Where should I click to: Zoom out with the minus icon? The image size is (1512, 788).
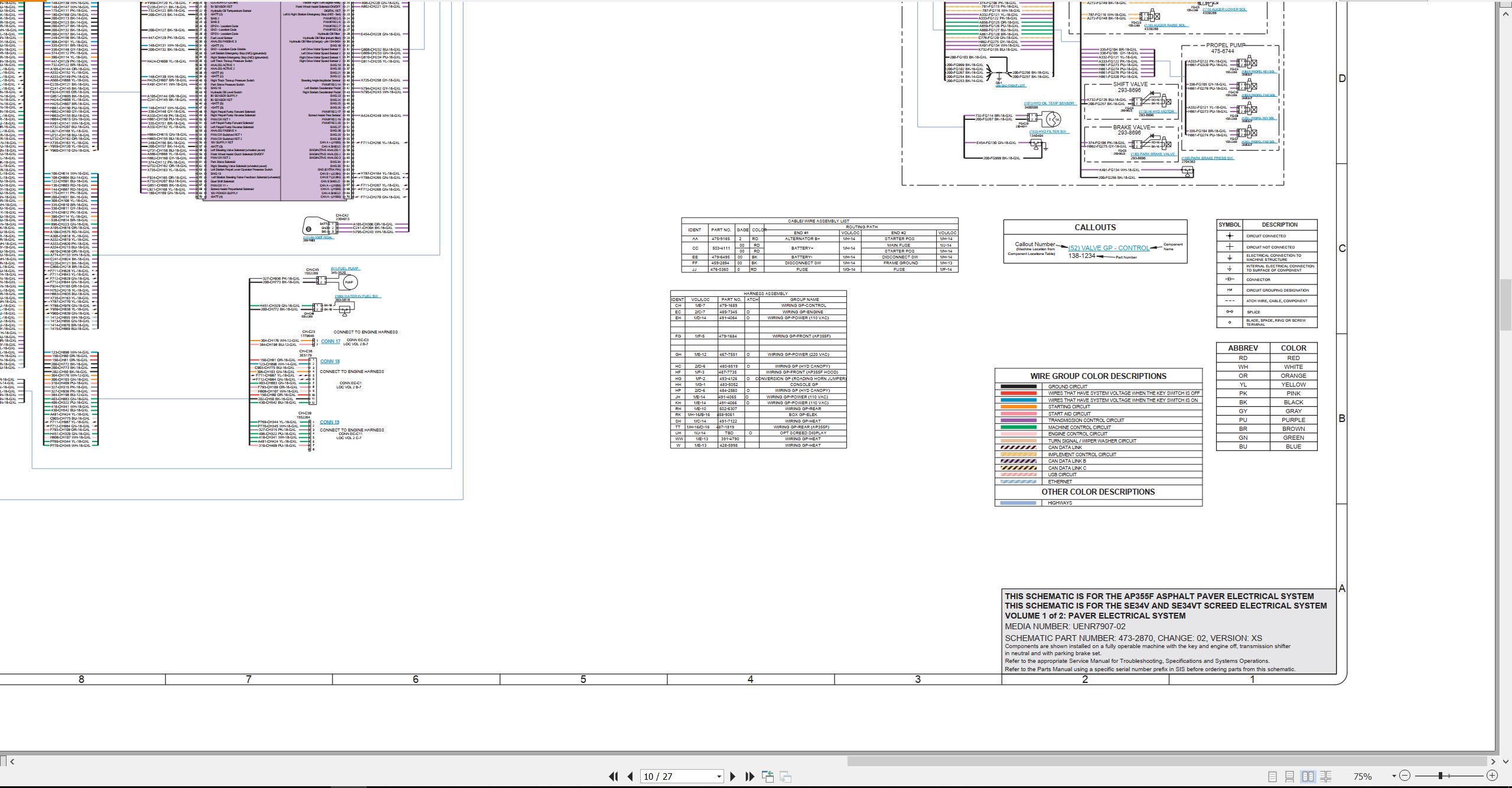(1405, 776)
